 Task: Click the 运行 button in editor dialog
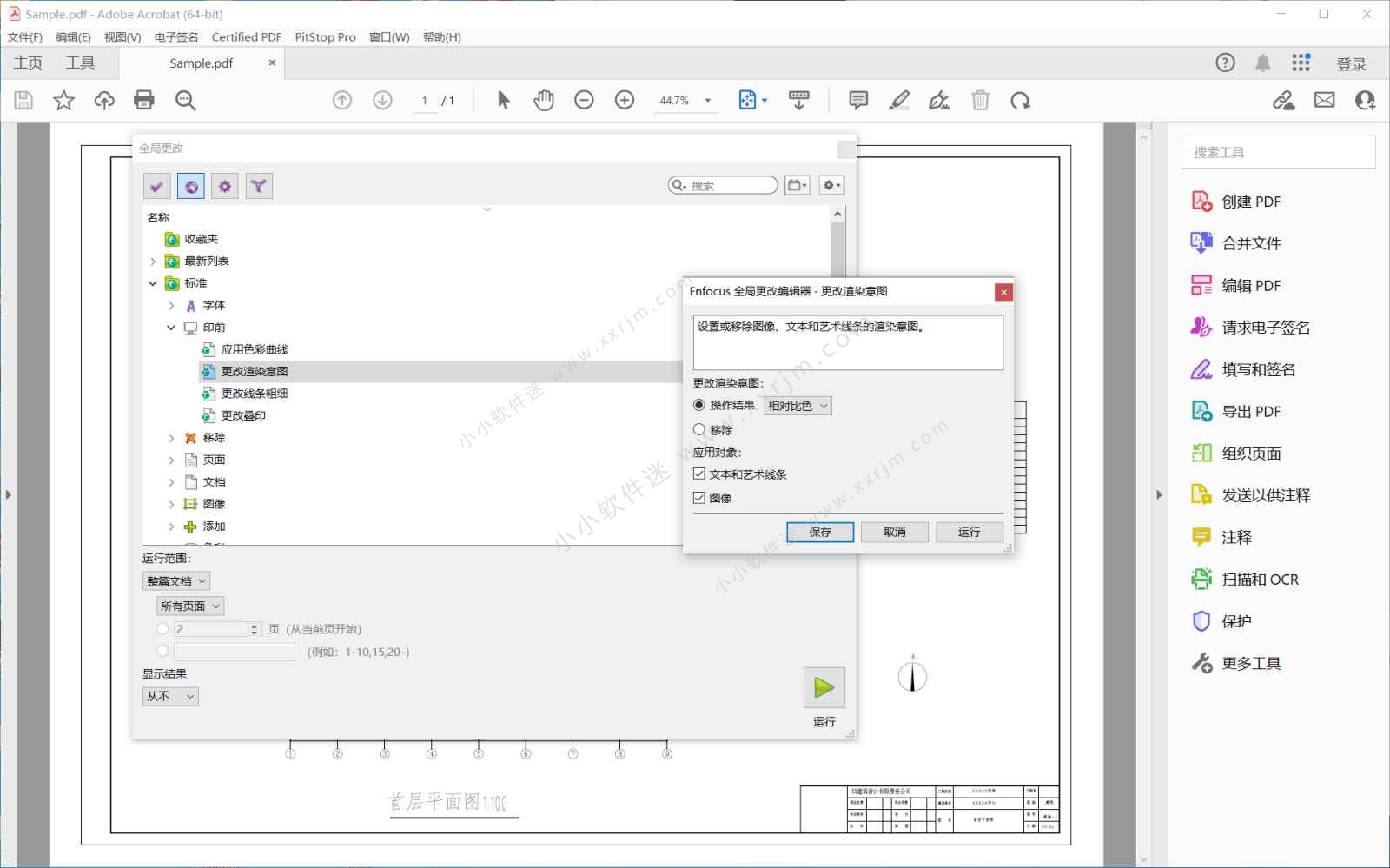pos(970,532)
